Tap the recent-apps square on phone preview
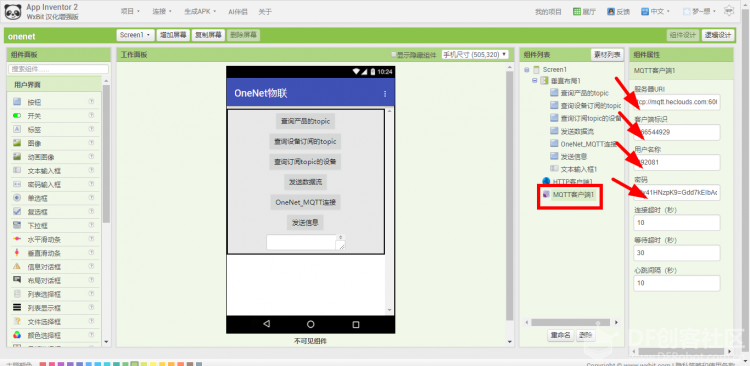The image size is (750, 366). 356,324
